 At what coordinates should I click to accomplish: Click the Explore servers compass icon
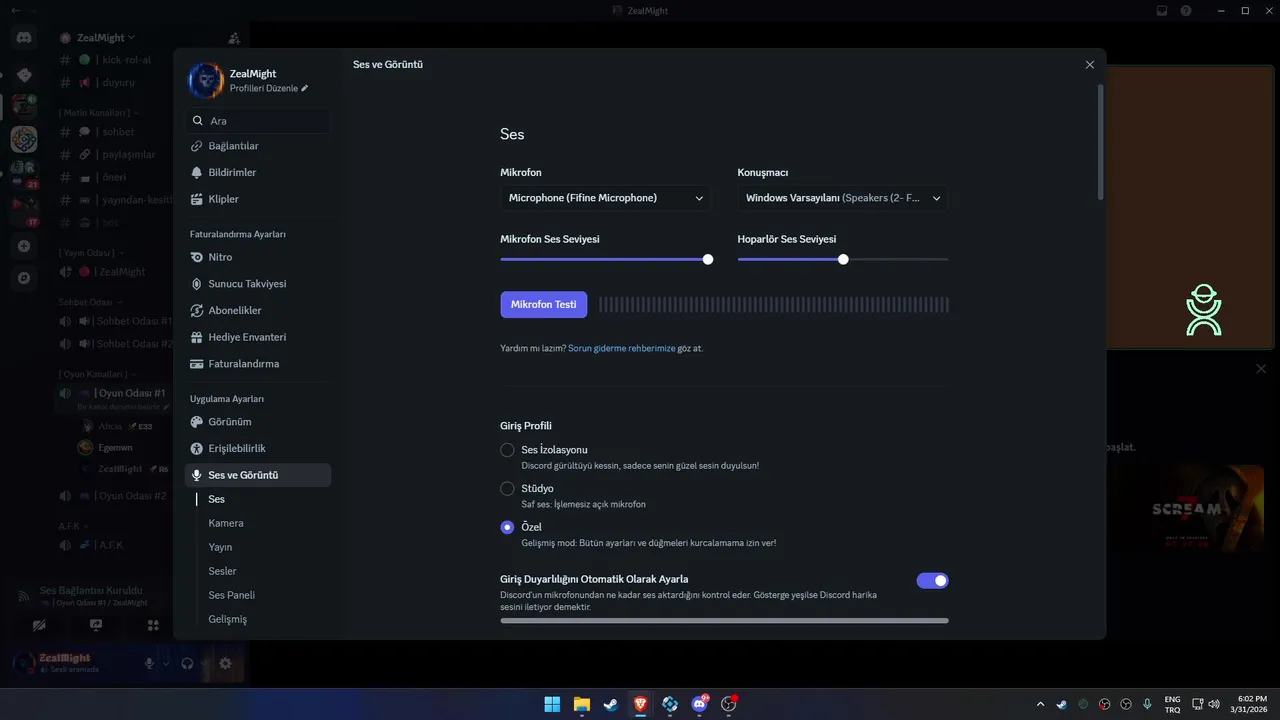click(x=24, y=278)
